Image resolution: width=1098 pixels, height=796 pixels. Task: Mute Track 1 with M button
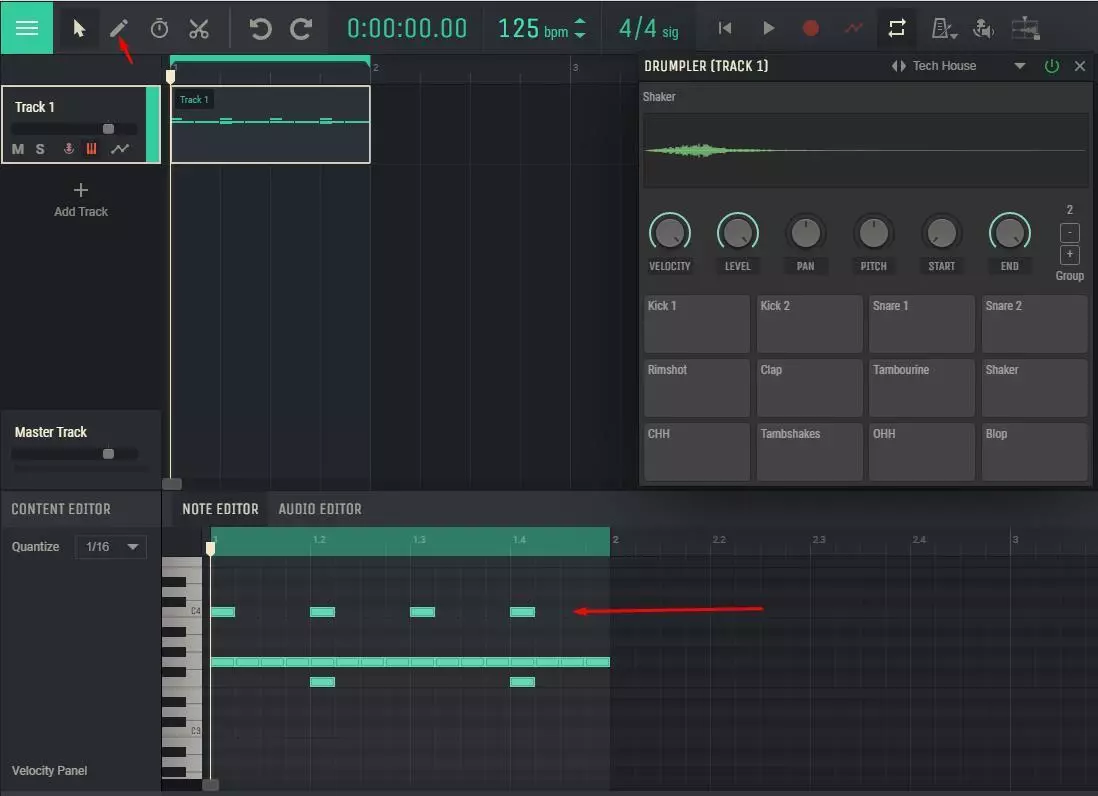pos(18,149)
